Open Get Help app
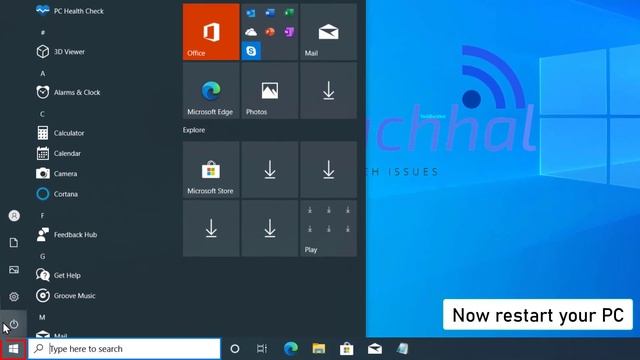Screen dimensions: 640x360 [x=58, y=276]
